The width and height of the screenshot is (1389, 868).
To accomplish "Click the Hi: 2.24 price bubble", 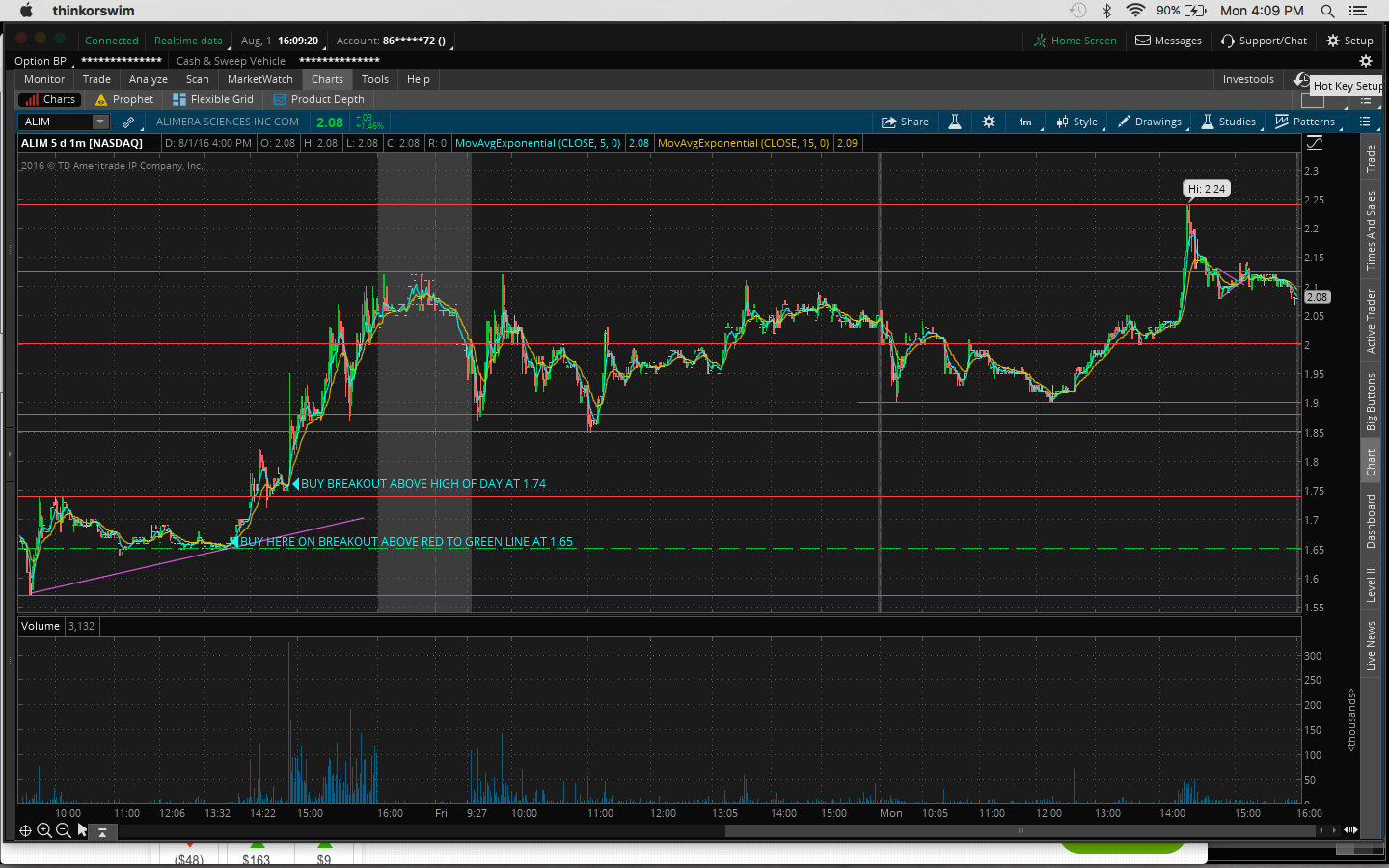I will tap(1207, 189).
